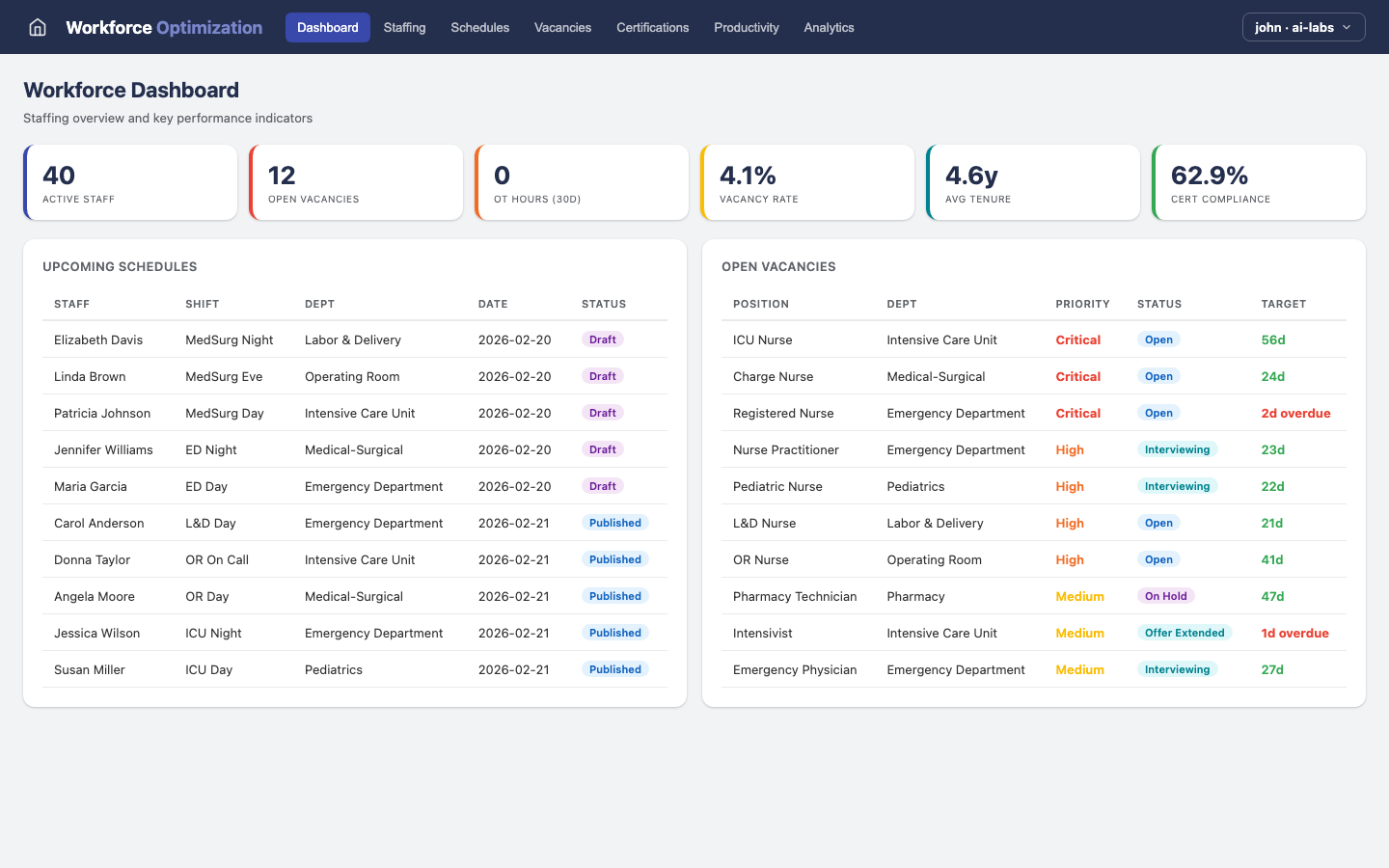Screen dimensions: 1389x868
Task: Click the Interviewing badge for Nurse Practitioner
Action: click(1177, 449)
